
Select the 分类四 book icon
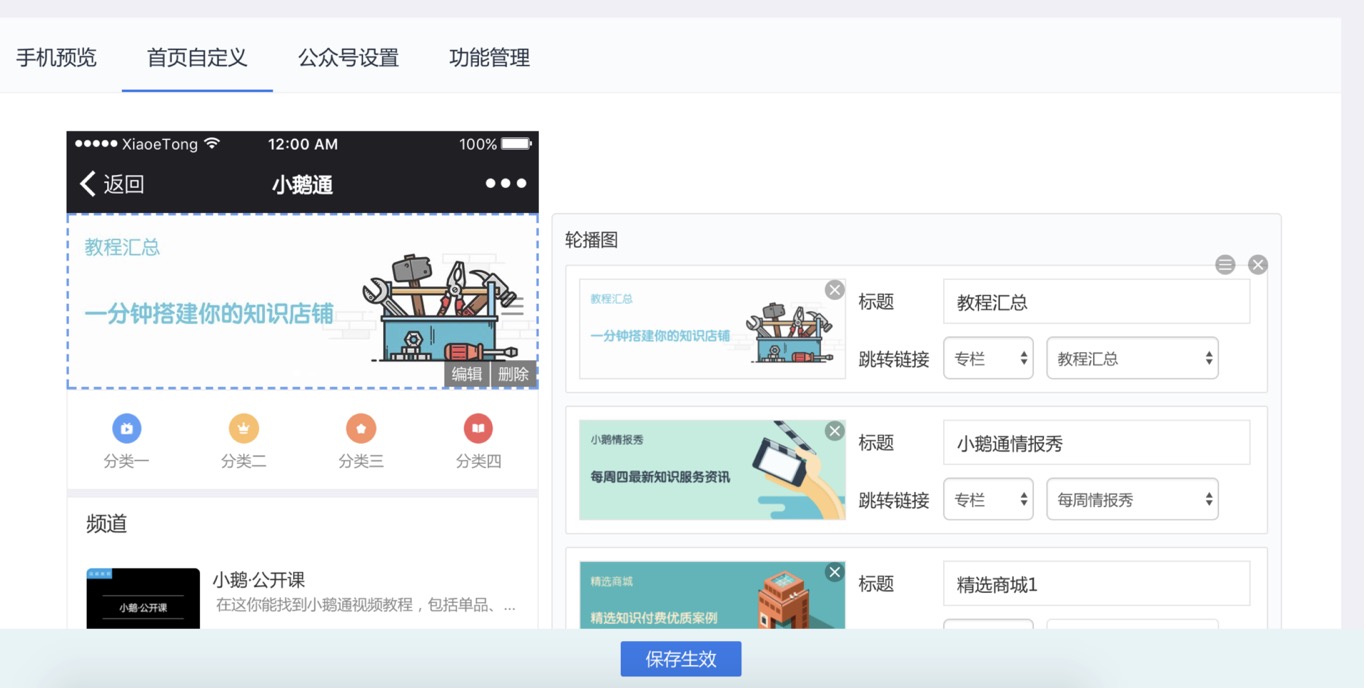tap(478, 428)
